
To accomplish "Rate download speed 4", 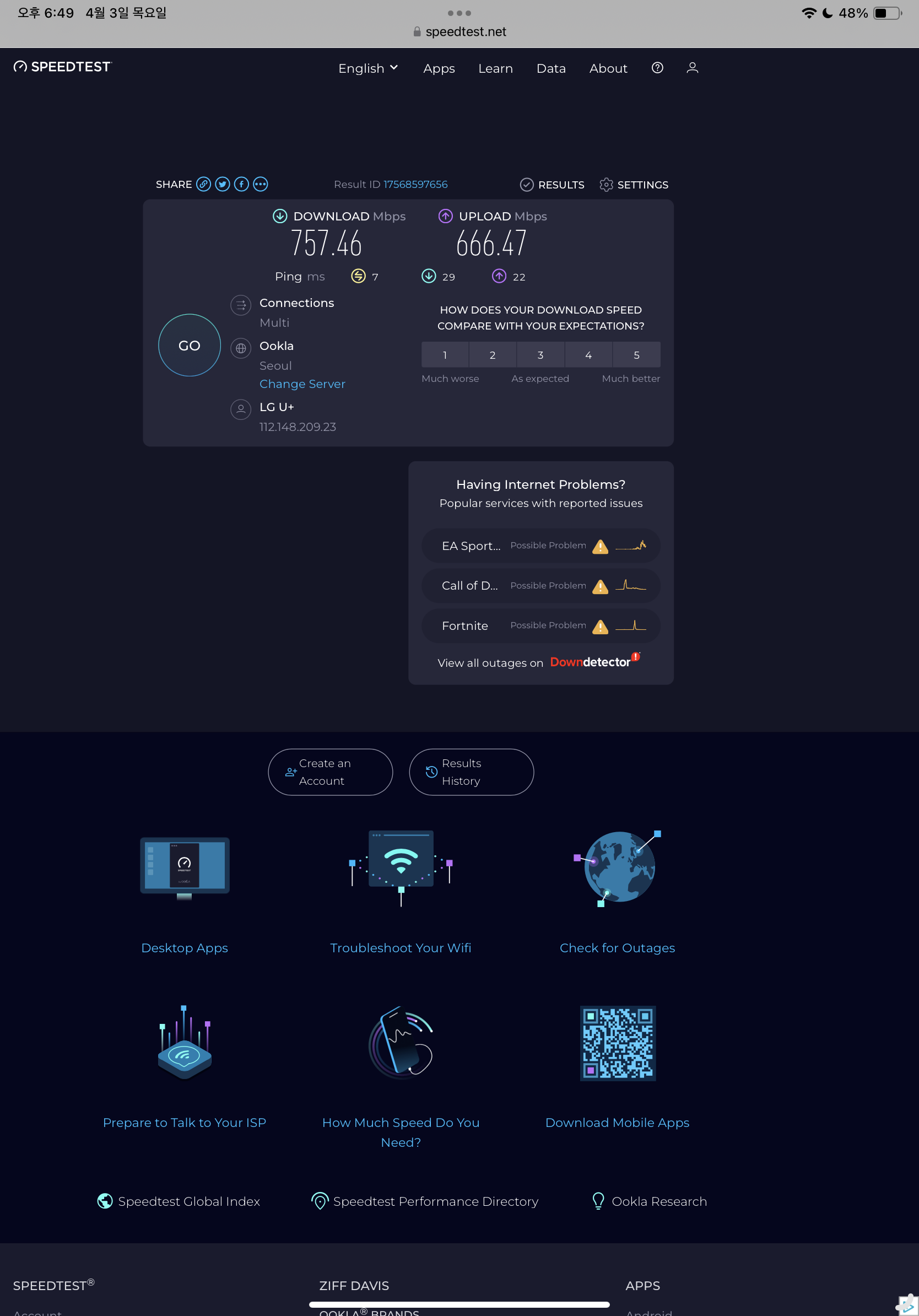I will click(x=588, y=355).
